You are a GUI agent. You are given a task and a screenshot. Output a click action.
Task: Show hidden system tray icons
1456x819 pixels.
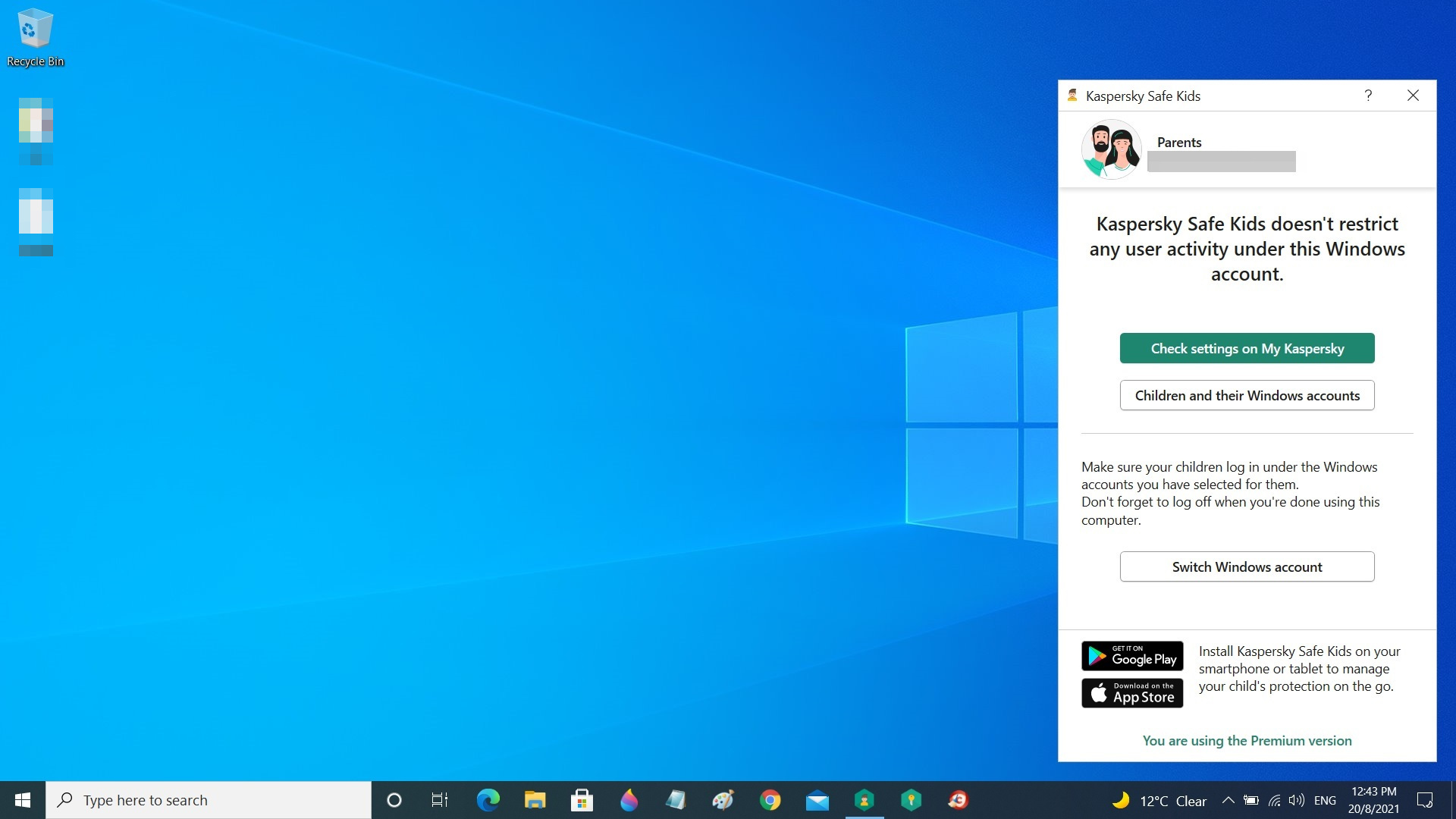click(1228, 800)
